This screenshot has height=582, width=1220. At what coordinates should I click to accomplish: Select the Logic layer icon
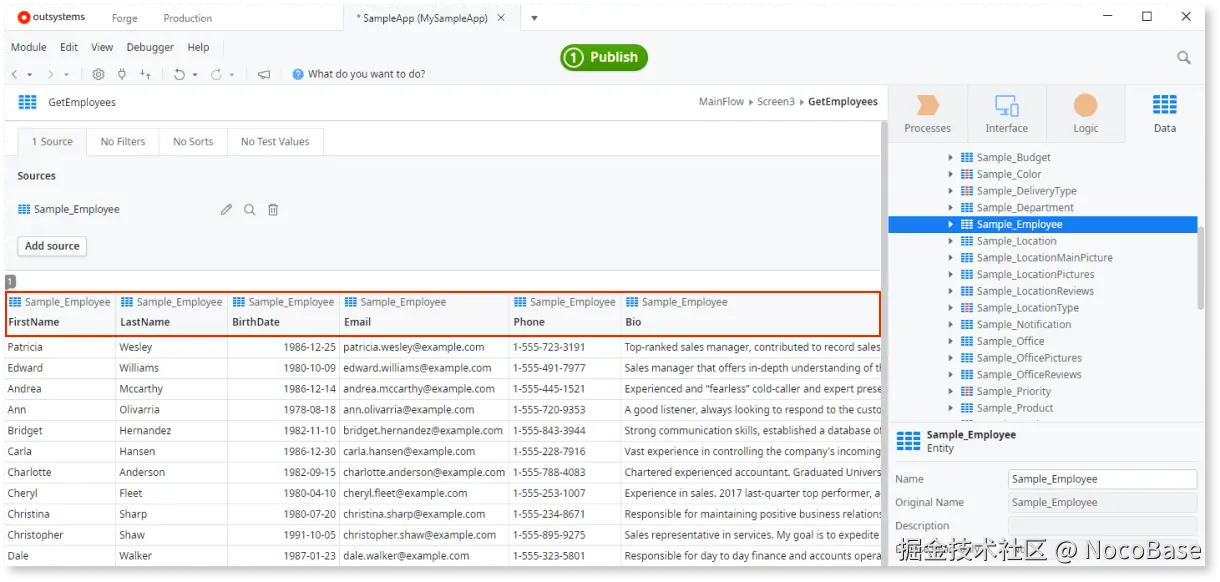point(1085,113)
